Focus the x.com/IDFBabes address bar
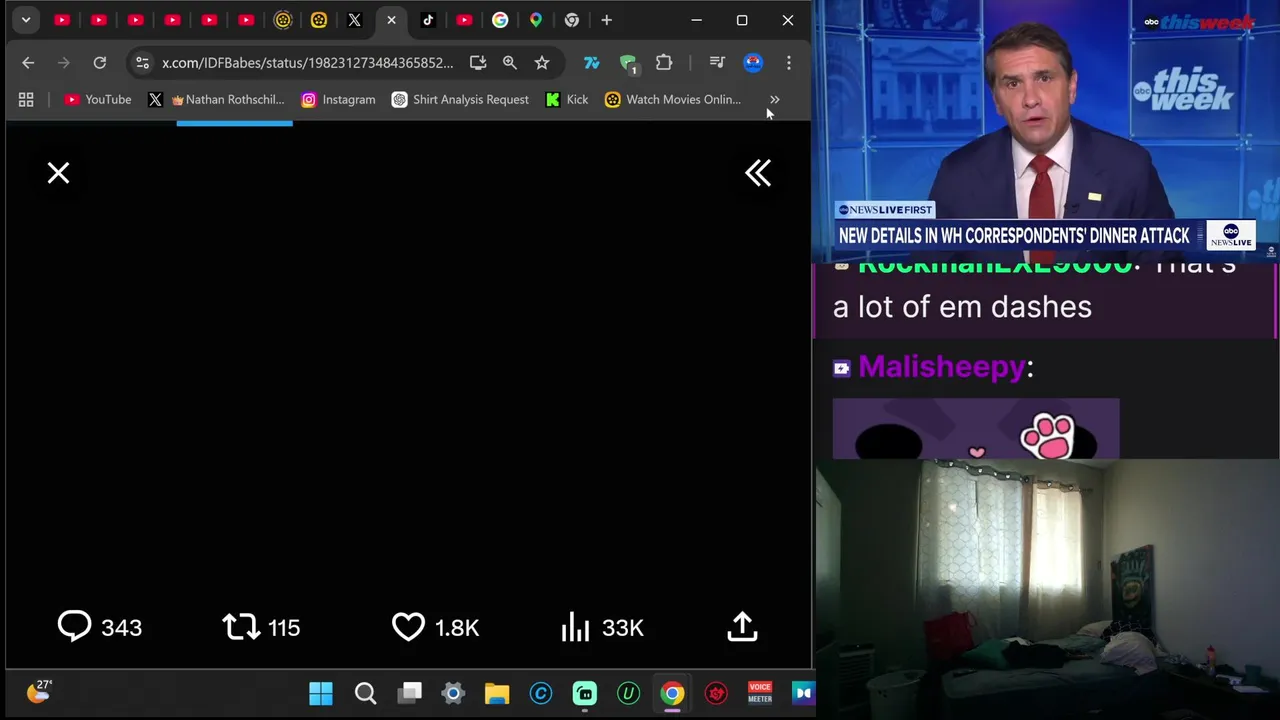The image size is (1280, 720). coord(307,63)
